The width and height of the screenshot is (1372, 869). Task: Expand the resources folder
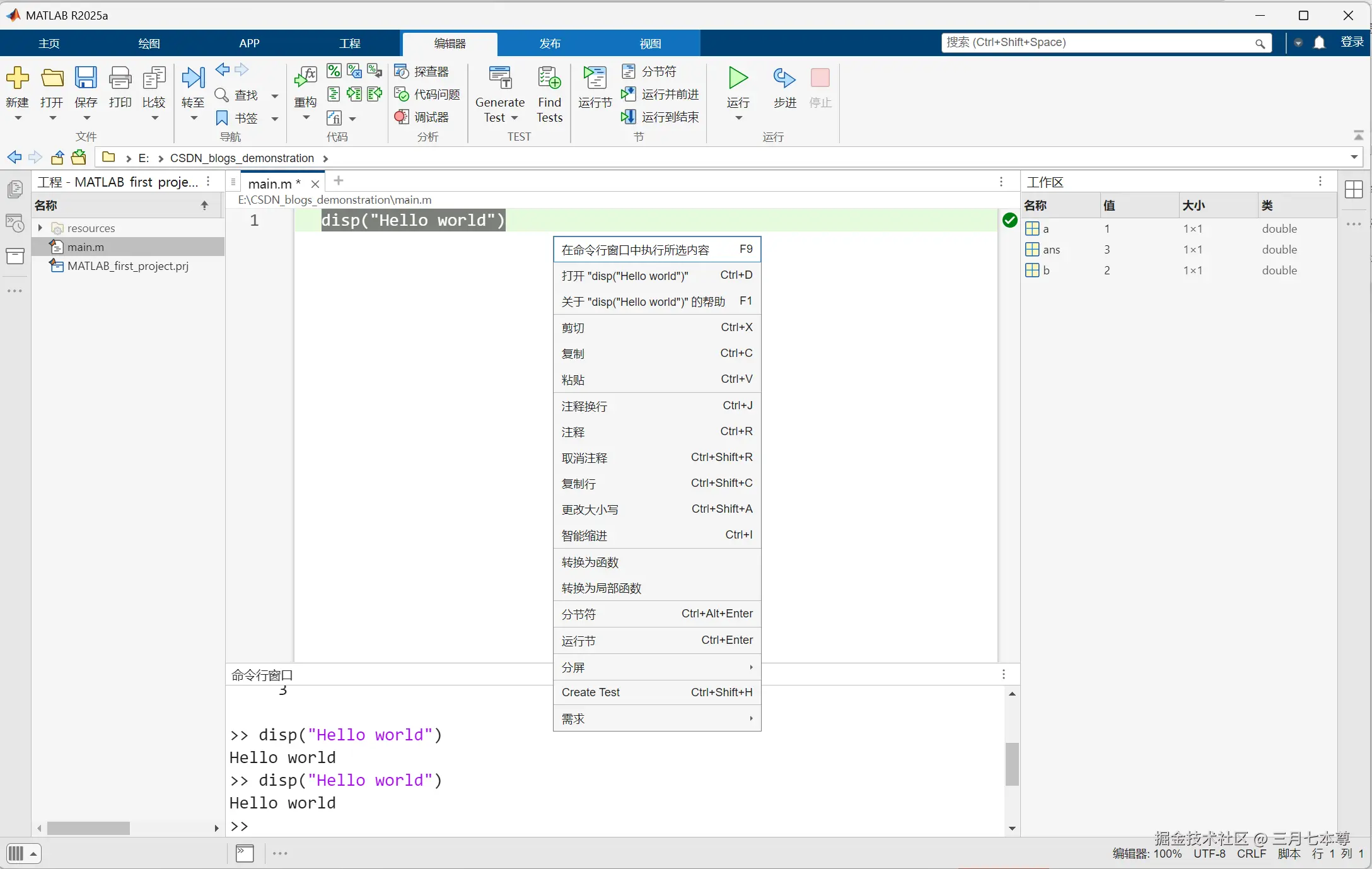[40, 228]
